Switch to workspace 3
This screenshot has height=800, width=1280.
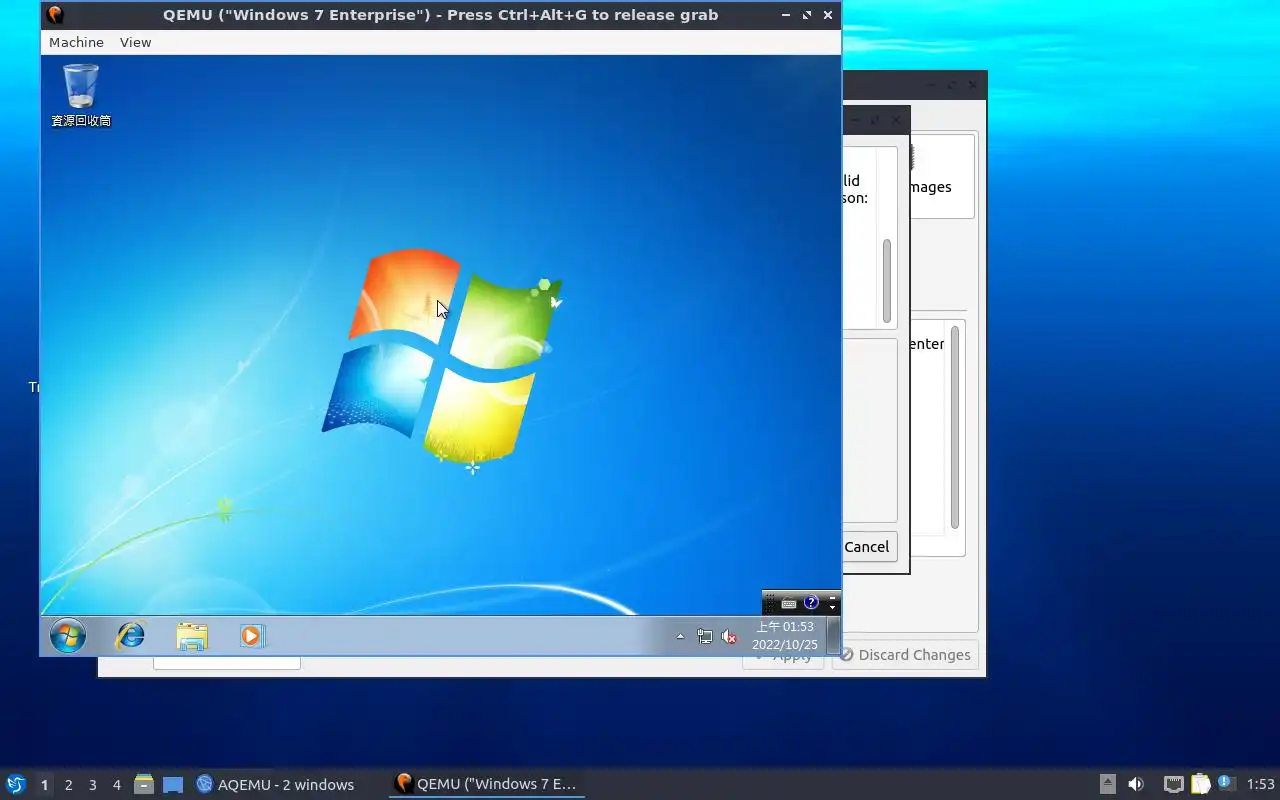point(92,785)
